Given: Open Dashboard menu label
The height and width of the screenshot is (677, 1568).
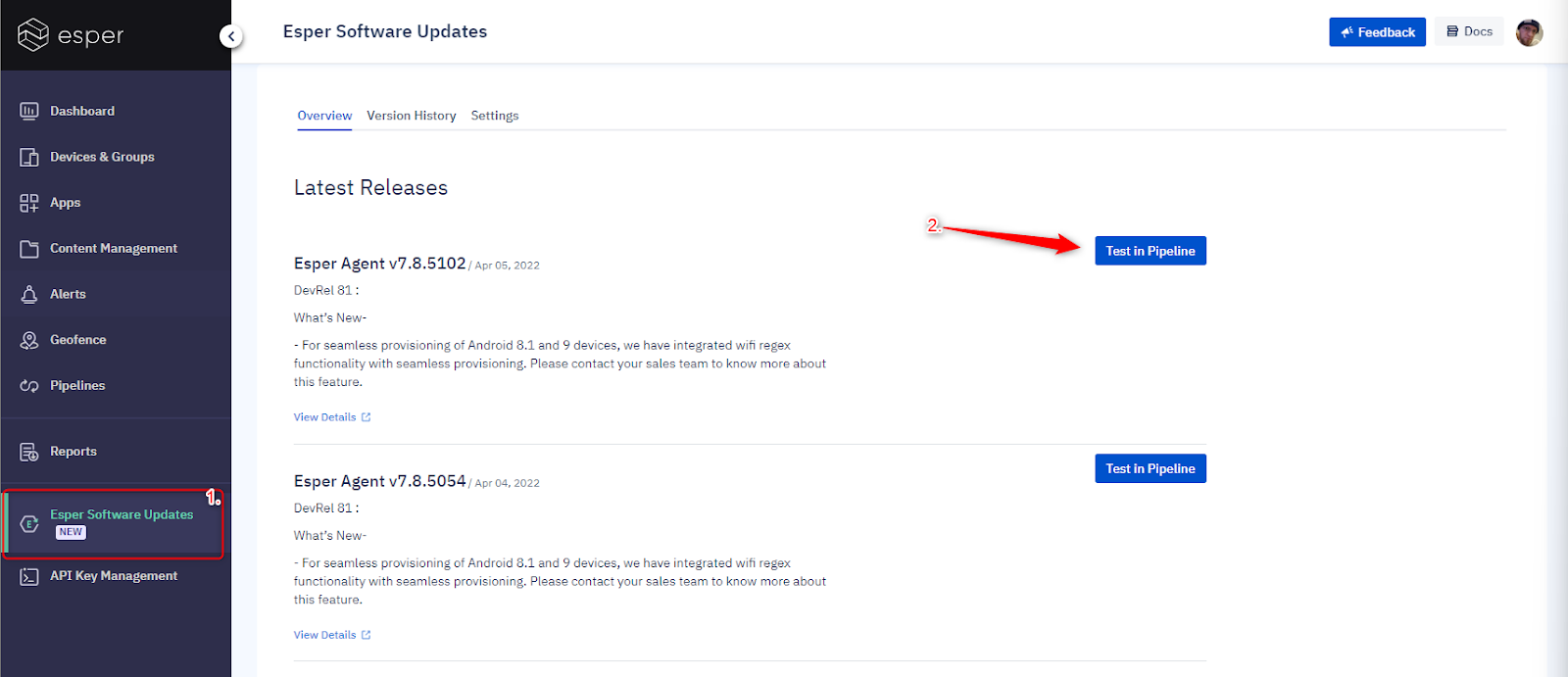Looking at the screenshot, I should pyautogui.click(x=82, y=112).
